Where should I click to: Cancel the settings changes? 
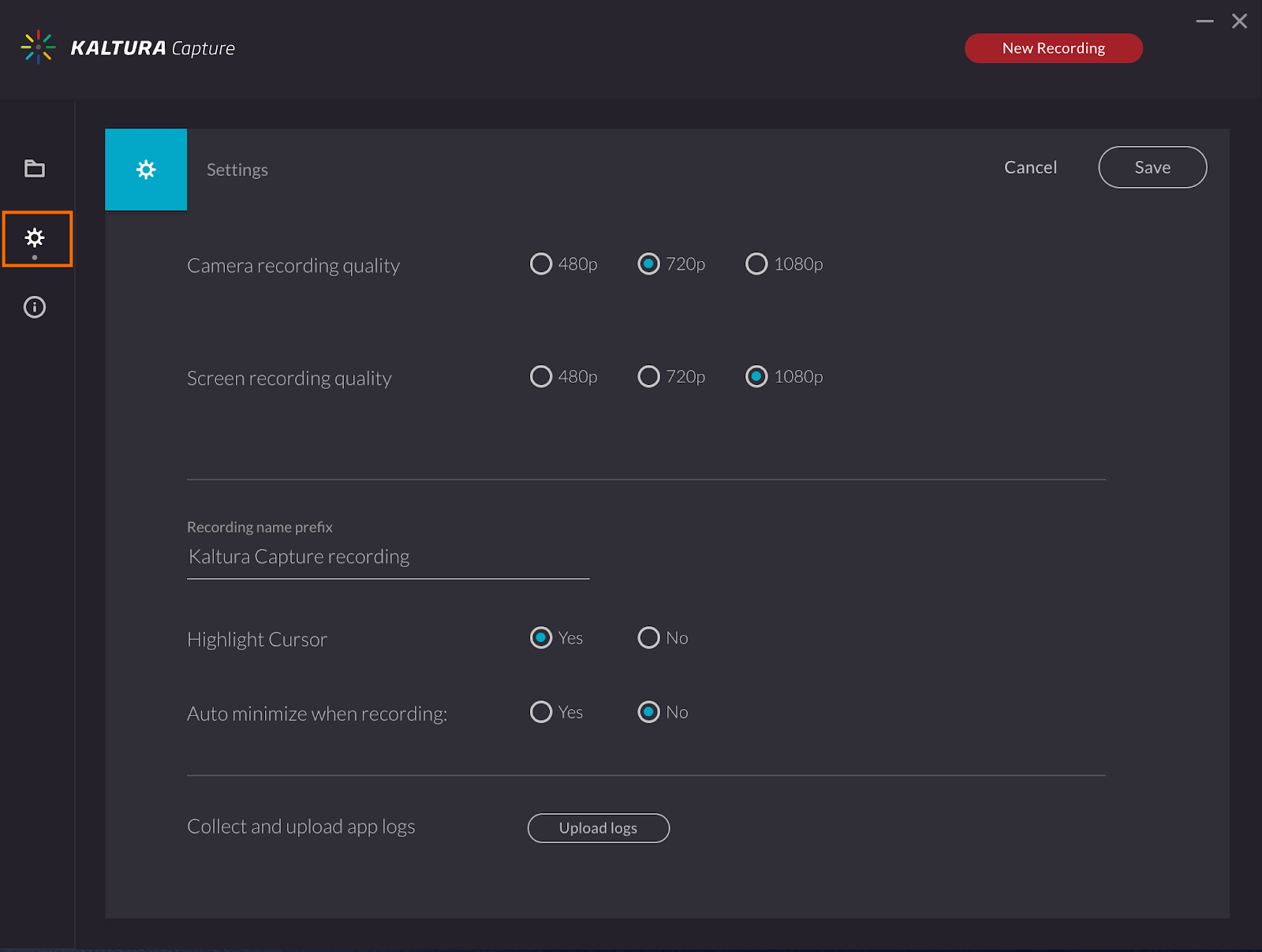[1030, 167]
